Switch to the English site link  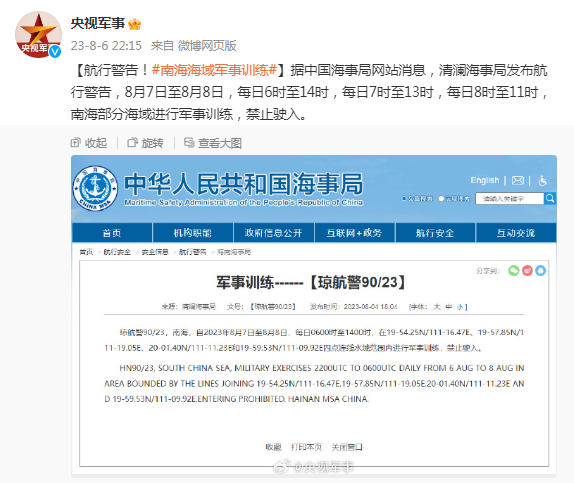485,180
